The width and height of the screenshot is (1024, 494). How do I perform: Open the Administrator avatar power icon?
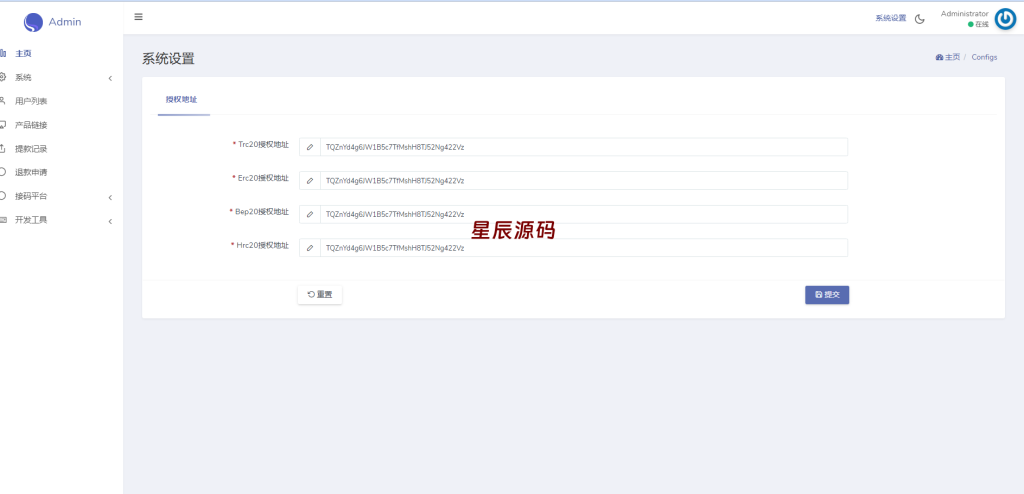[x=1005, y=20]
